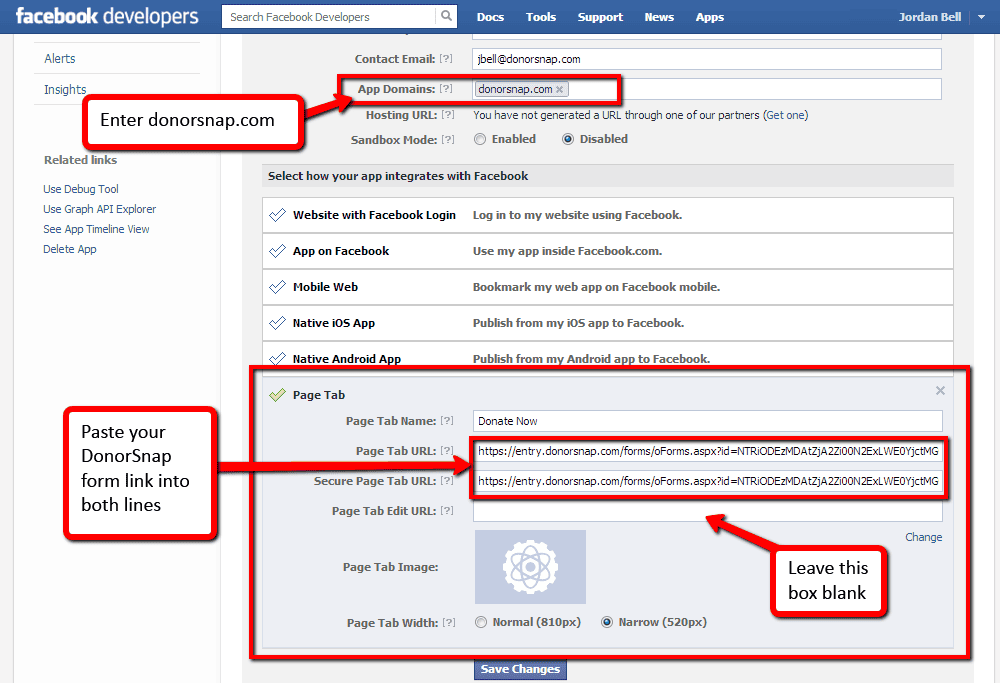Expand the Mobile Web integration section
Image resolution: width=1000 pixels, height=683 pixels.
pyautogui.click(x=608, y=287)
